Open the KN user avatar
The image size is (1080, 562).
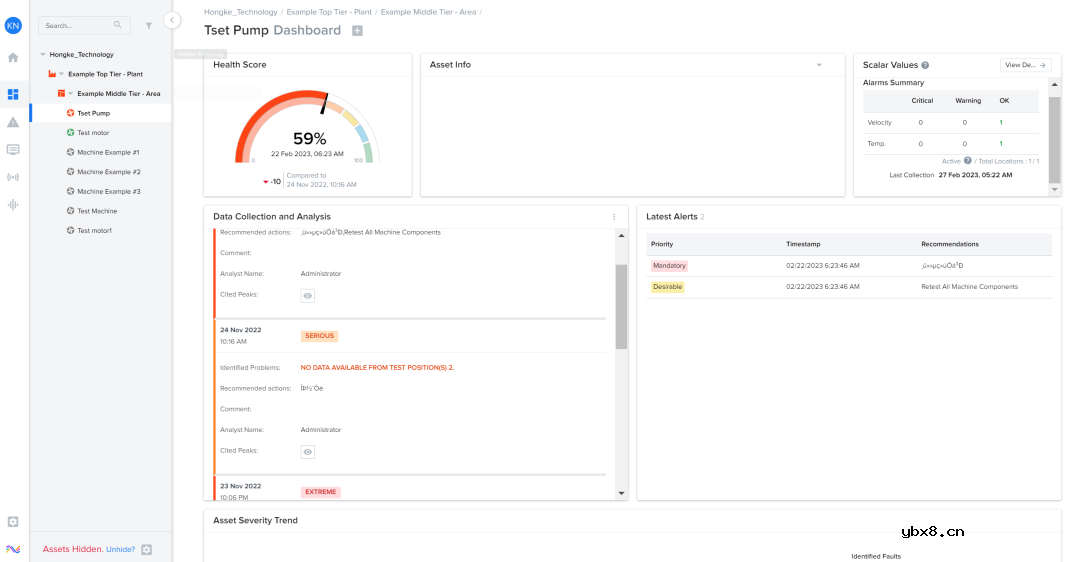[x=13, y=26]
